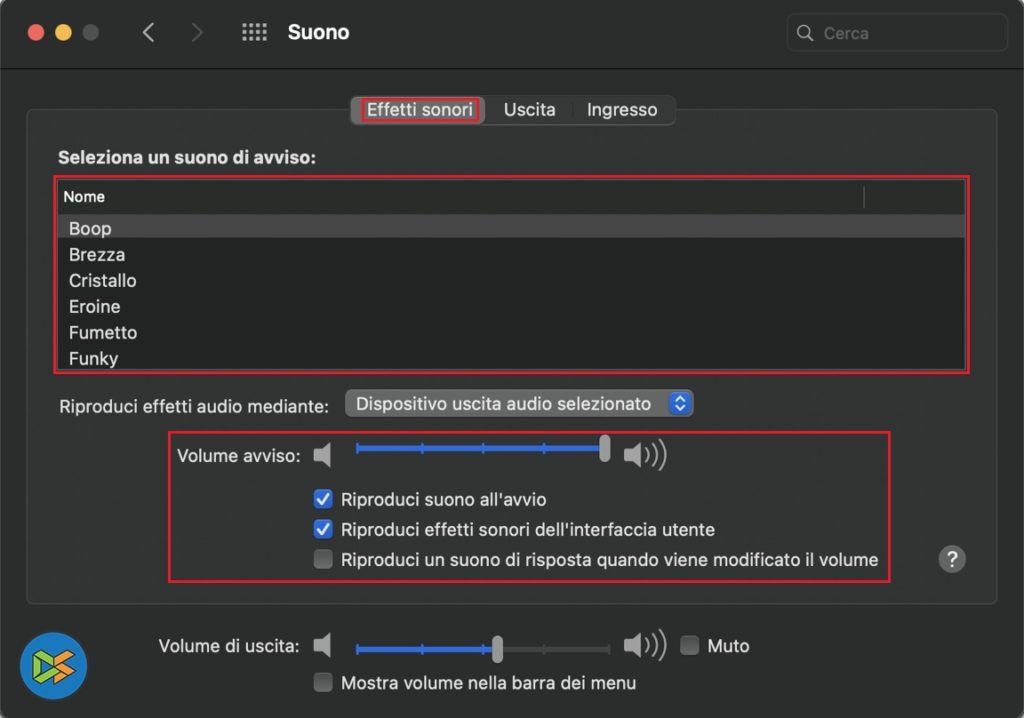Enable sound feedback when volume is changed
The height and width of the screenshot is (718, 1024).
point(323,560)
